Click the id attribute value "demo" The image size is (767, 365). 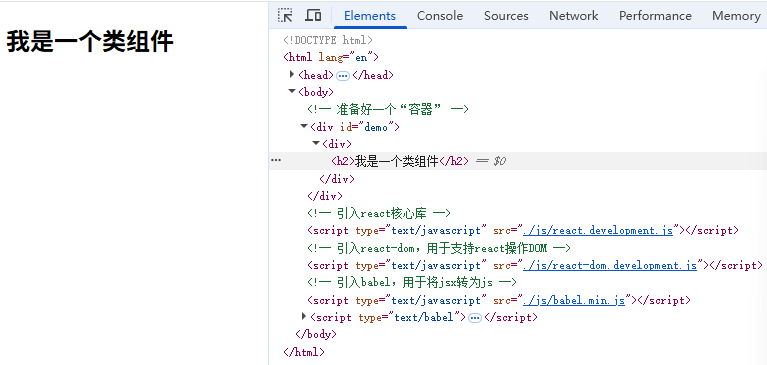tap(377, 127)
